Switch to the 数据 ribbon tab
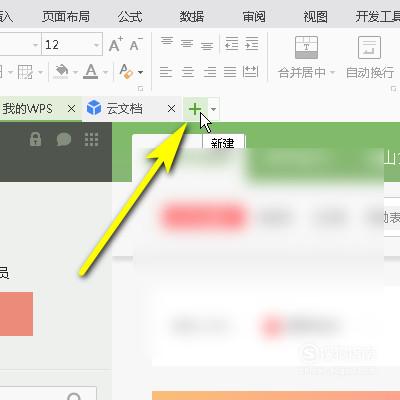This screenshot has height=400, width=400. tap(192, 16)
